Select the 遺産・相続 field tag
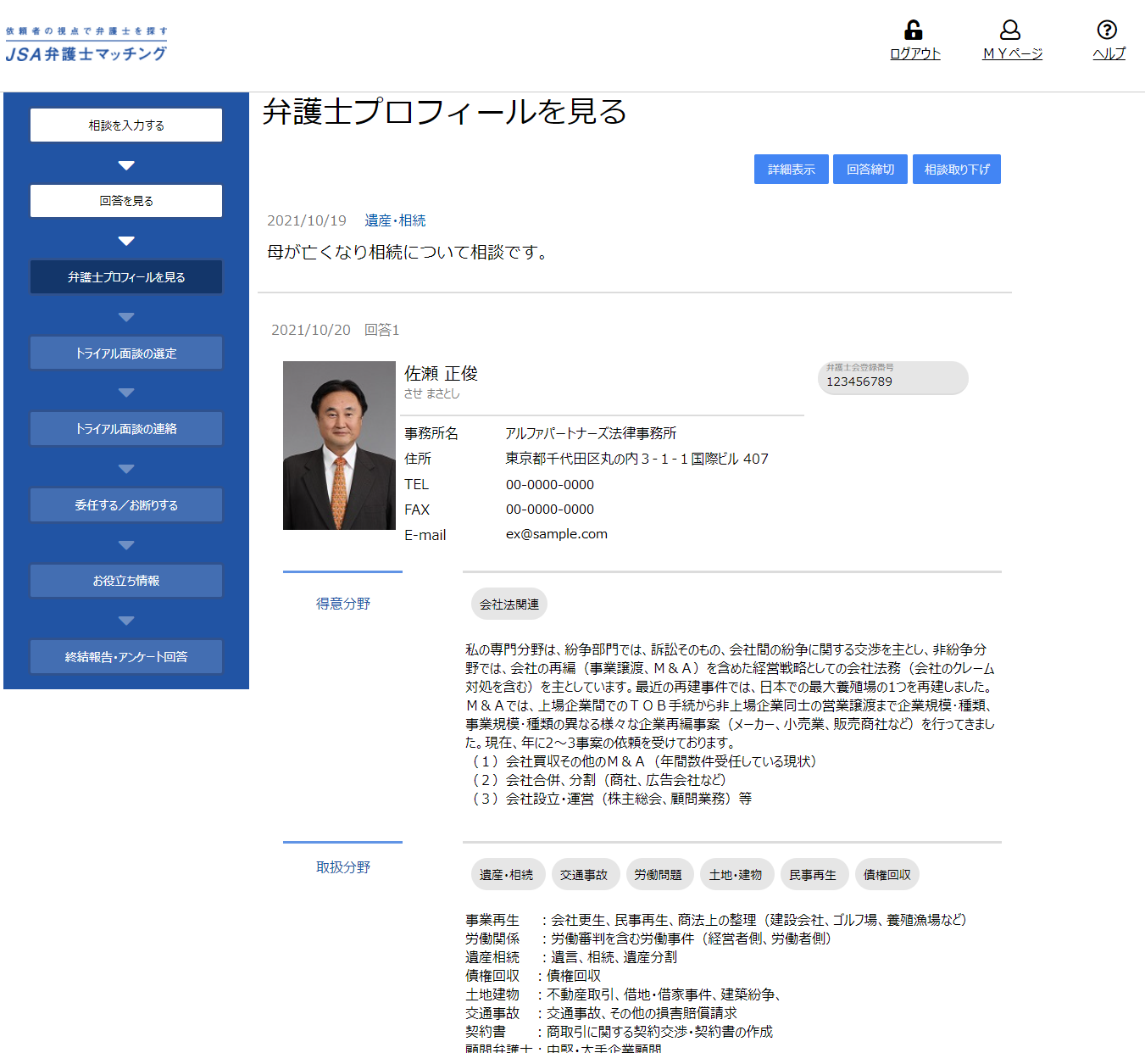The height and width of the screenshot is (1064, 1145). (x=507, y=874)
